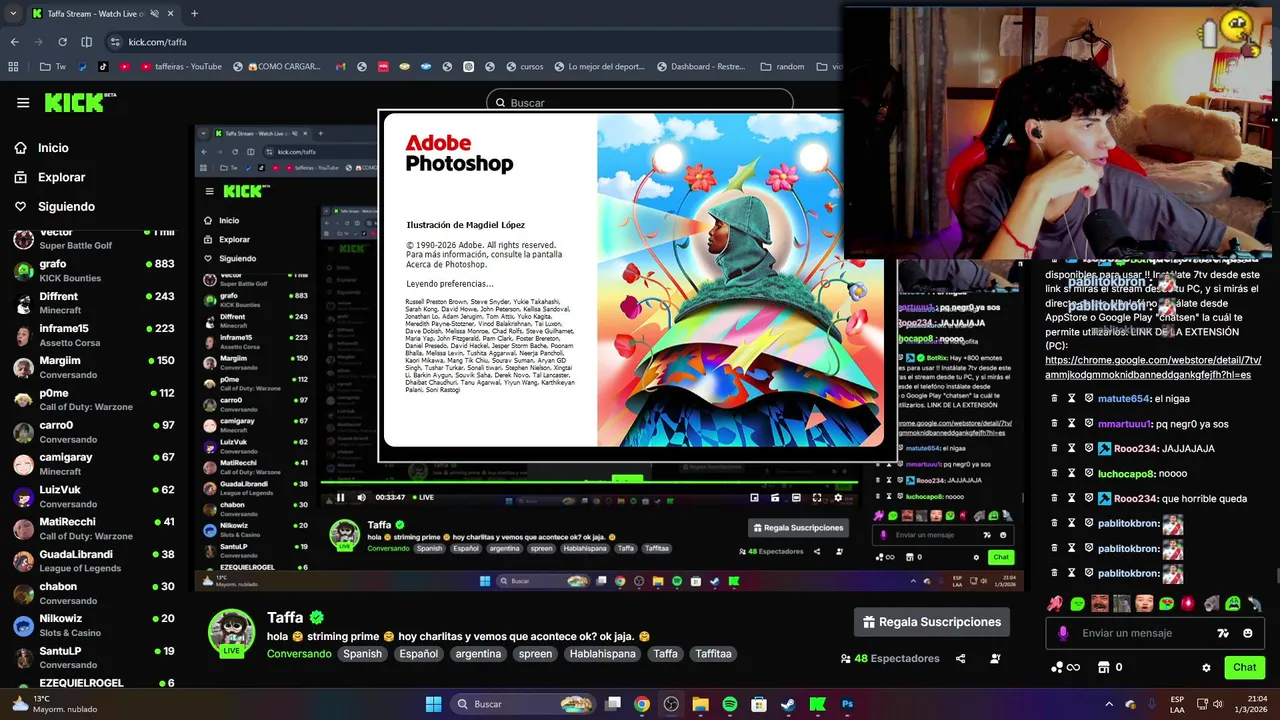Click Regala Suscripciones under the main video
1280x720 pixels.
coord(931,622)
